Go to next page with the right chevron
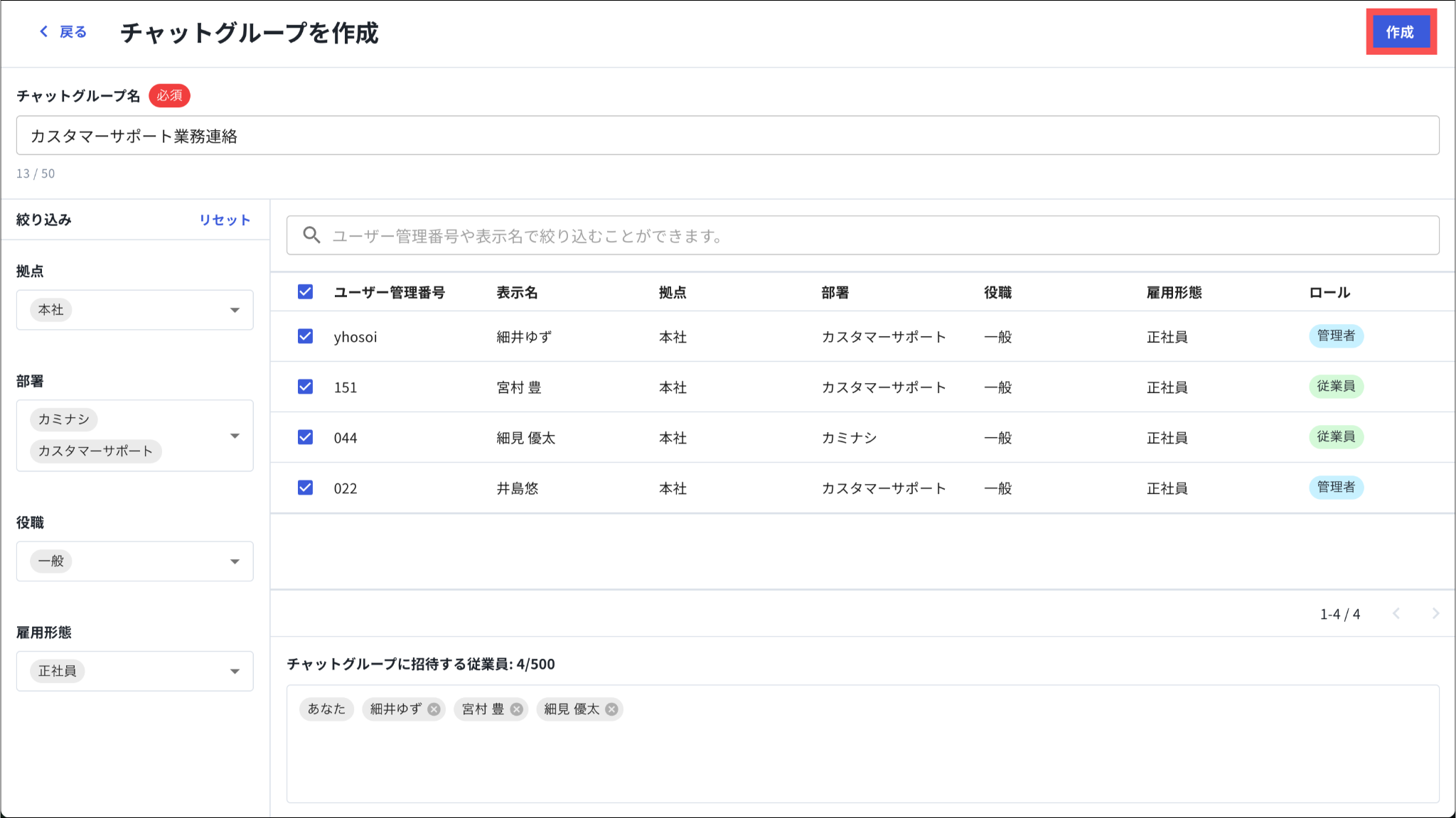 tap(1435, 613)
